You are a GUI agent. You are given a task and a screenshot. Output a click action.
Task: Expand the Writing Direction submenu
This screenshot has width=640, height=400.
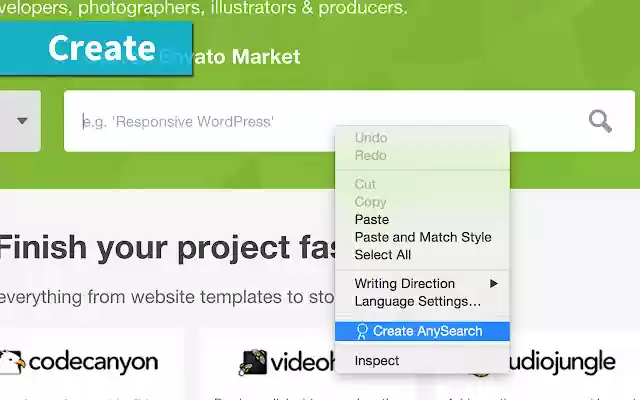click(422, 284)
